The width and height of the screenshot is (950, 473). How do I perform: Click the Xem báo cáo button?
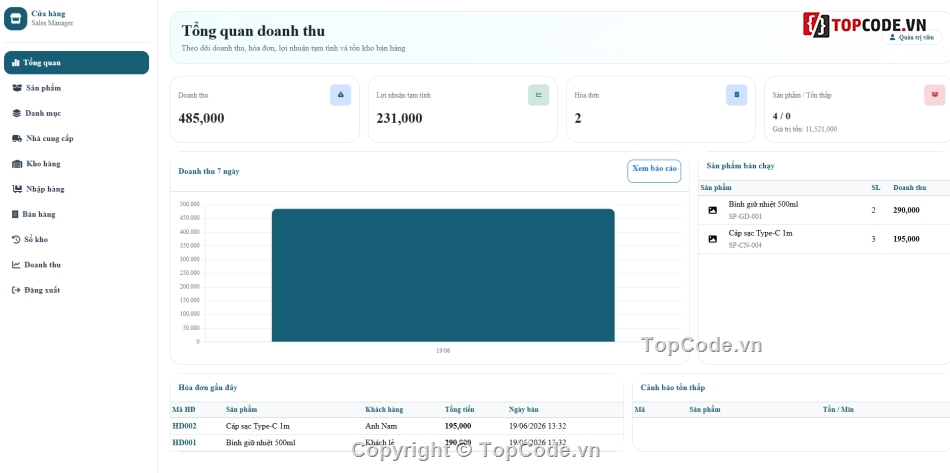click(x=654, y=171)
